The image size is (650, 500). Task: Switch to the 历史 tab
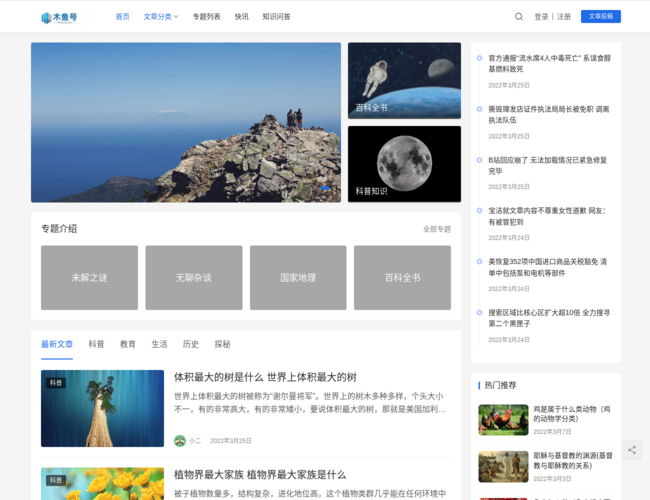[191, 344]
